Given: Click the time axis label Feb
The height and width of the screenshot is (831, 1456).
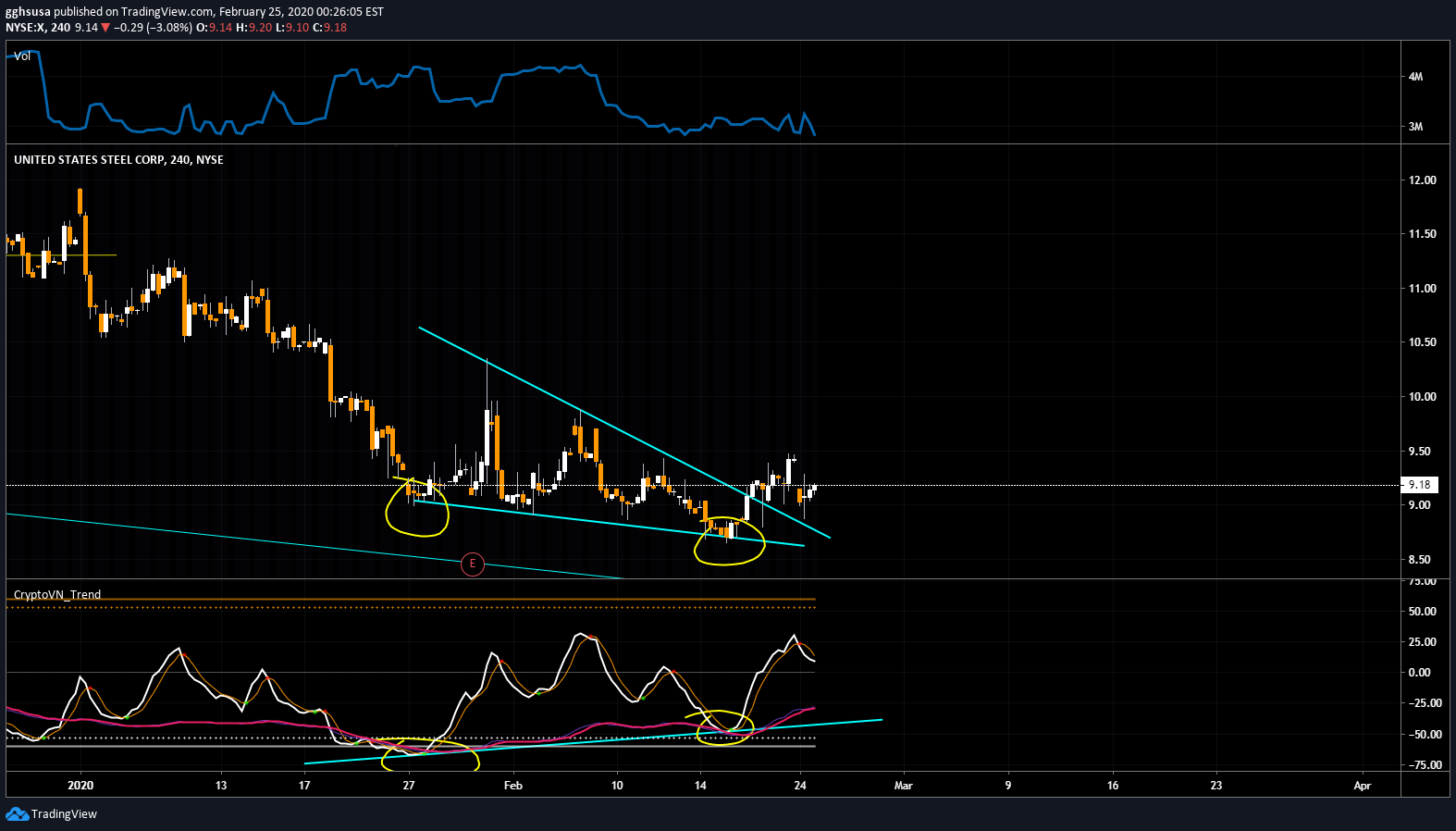Looking at the screenshot, I should coord(512,786).
